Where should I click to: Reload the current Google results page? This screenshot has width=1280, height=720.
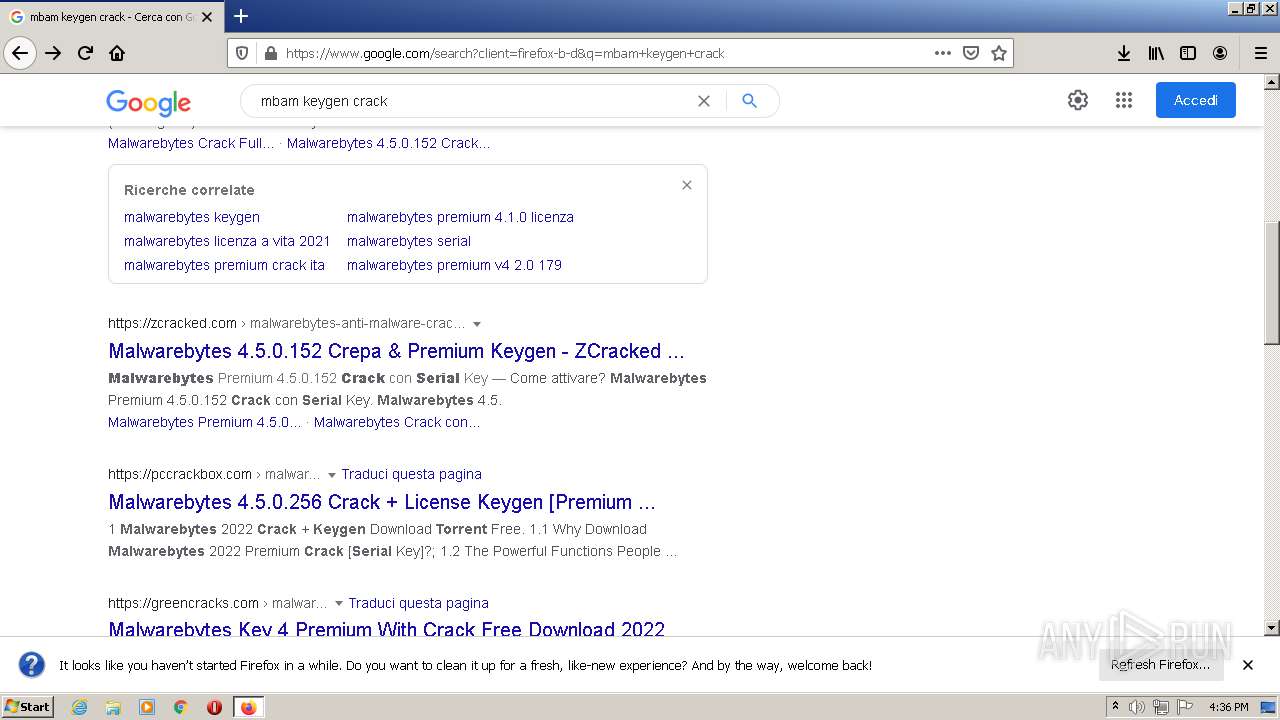coord(85,53)
